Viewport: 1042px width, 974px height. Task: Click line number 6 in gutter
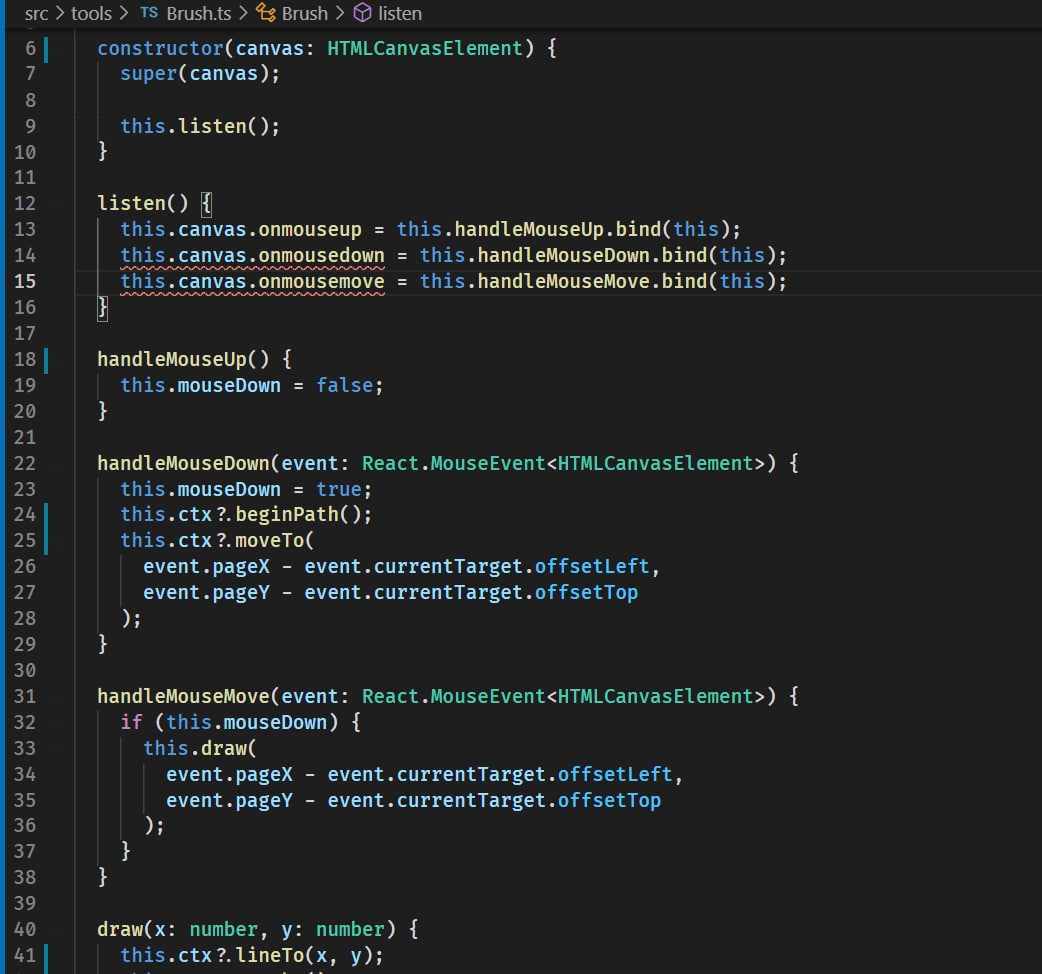coord(31,49)
